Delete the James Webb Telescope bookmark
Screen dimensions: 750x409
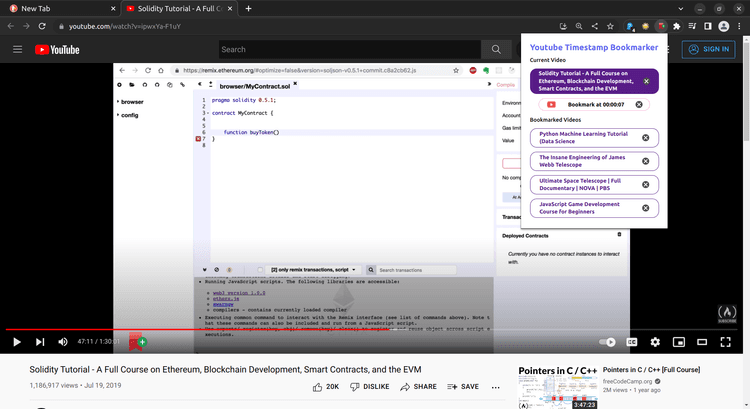[646, 161]
